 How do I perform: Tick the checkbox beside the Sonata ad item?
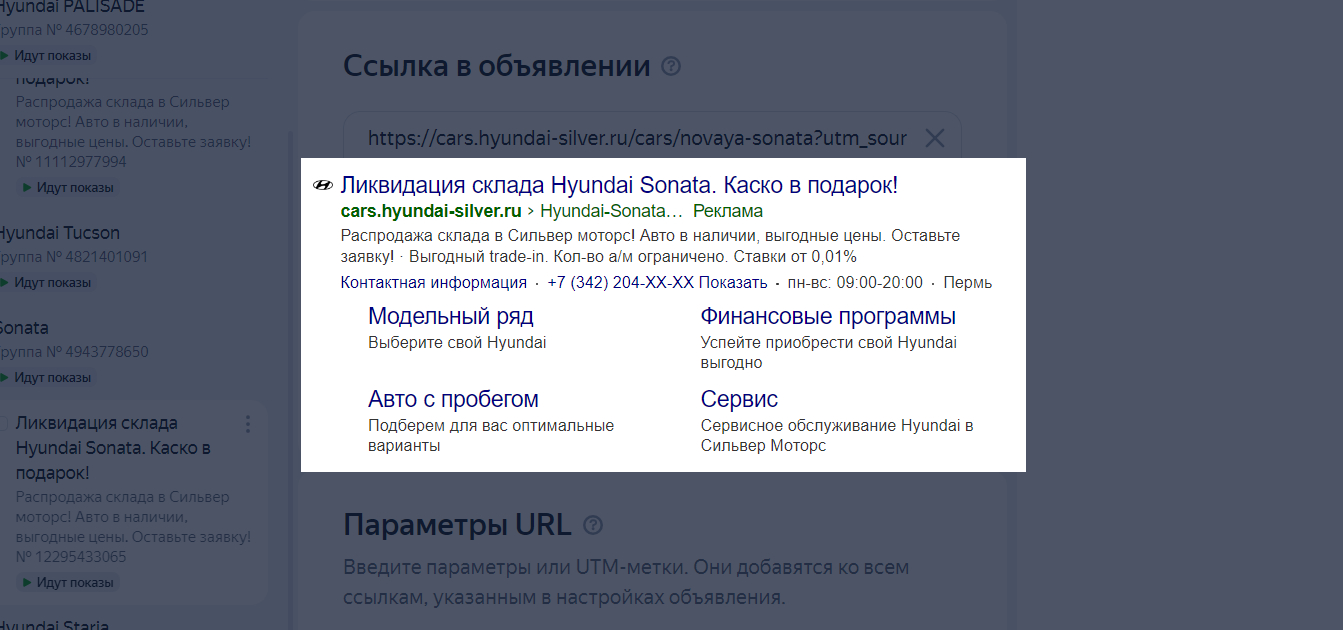(x=3, y=423)
